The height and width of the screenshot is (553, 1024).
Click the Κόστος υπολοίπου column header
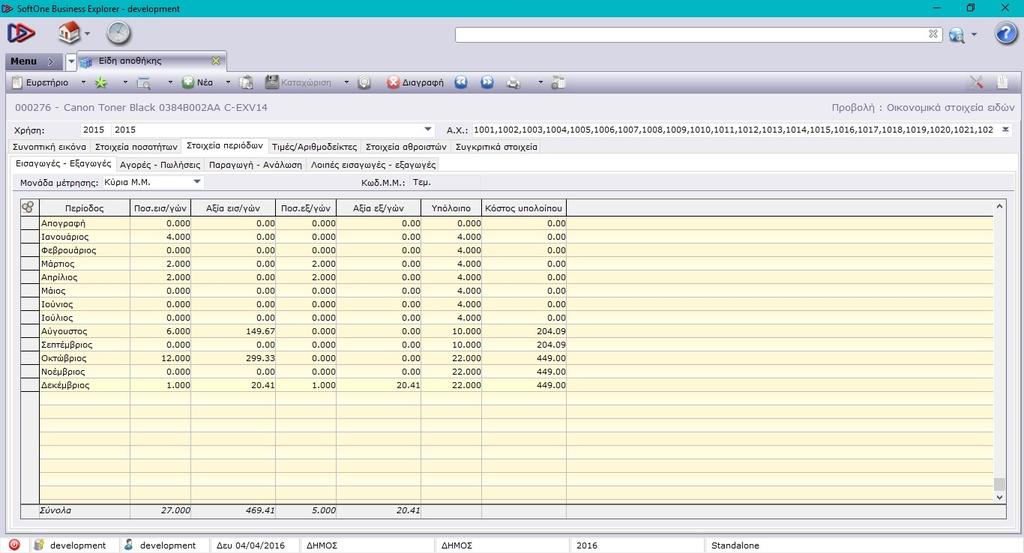pos(524,208)
